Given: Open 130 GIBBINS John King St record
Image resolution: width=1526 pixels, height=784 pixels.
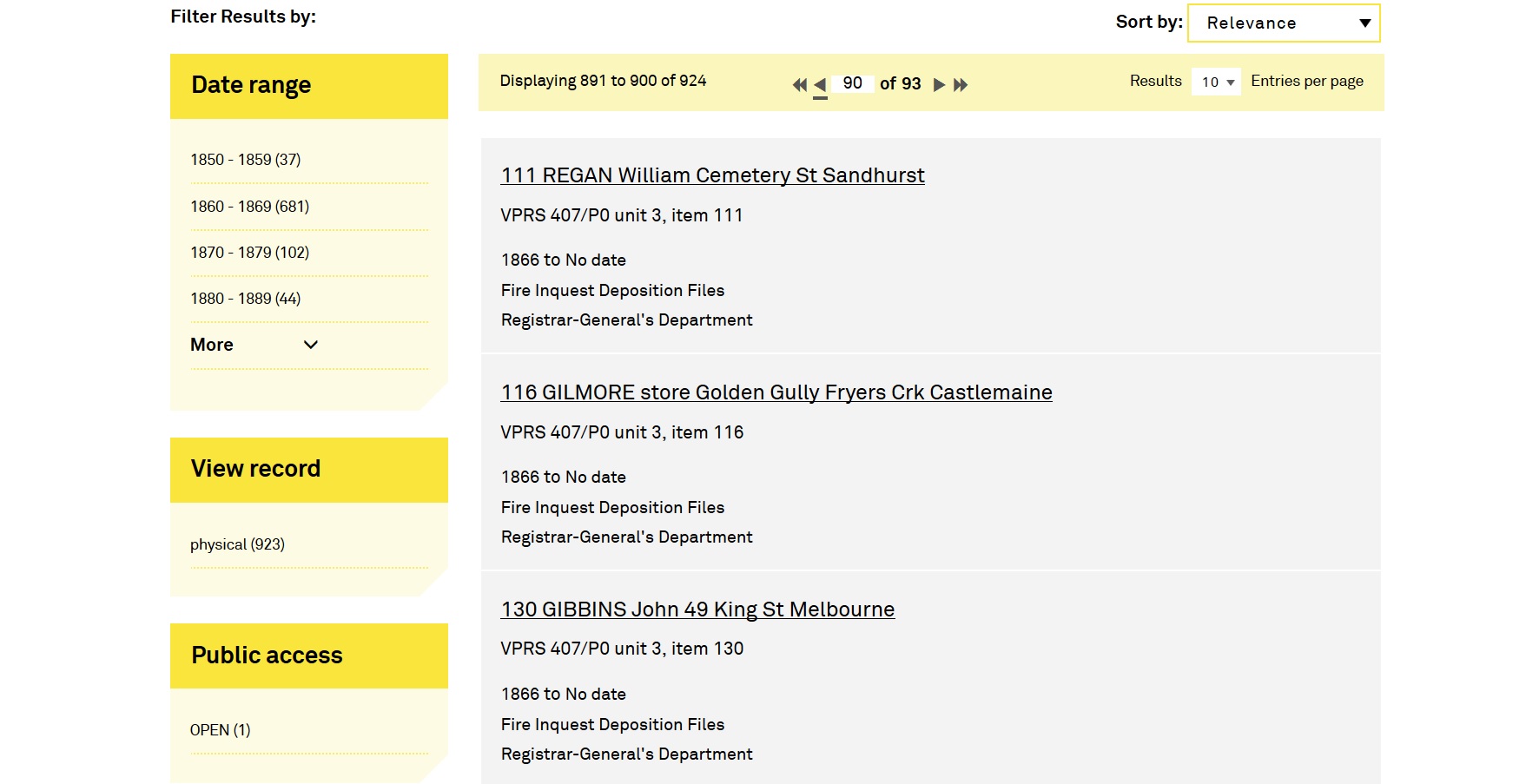Looking at the screenshot, I should (697, 609).
